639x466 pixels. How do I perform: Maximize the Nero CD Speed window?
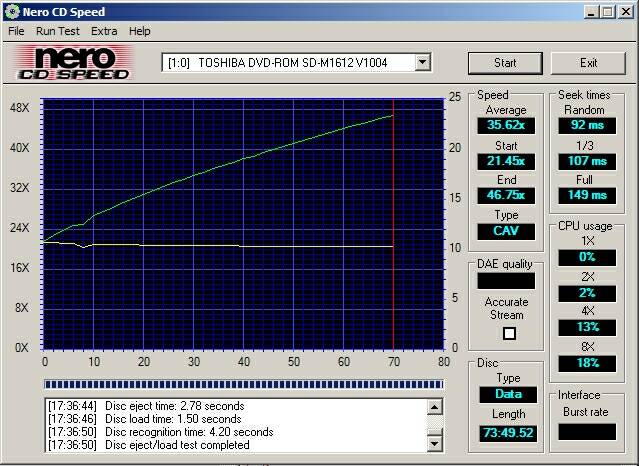[x=607, y=11]
